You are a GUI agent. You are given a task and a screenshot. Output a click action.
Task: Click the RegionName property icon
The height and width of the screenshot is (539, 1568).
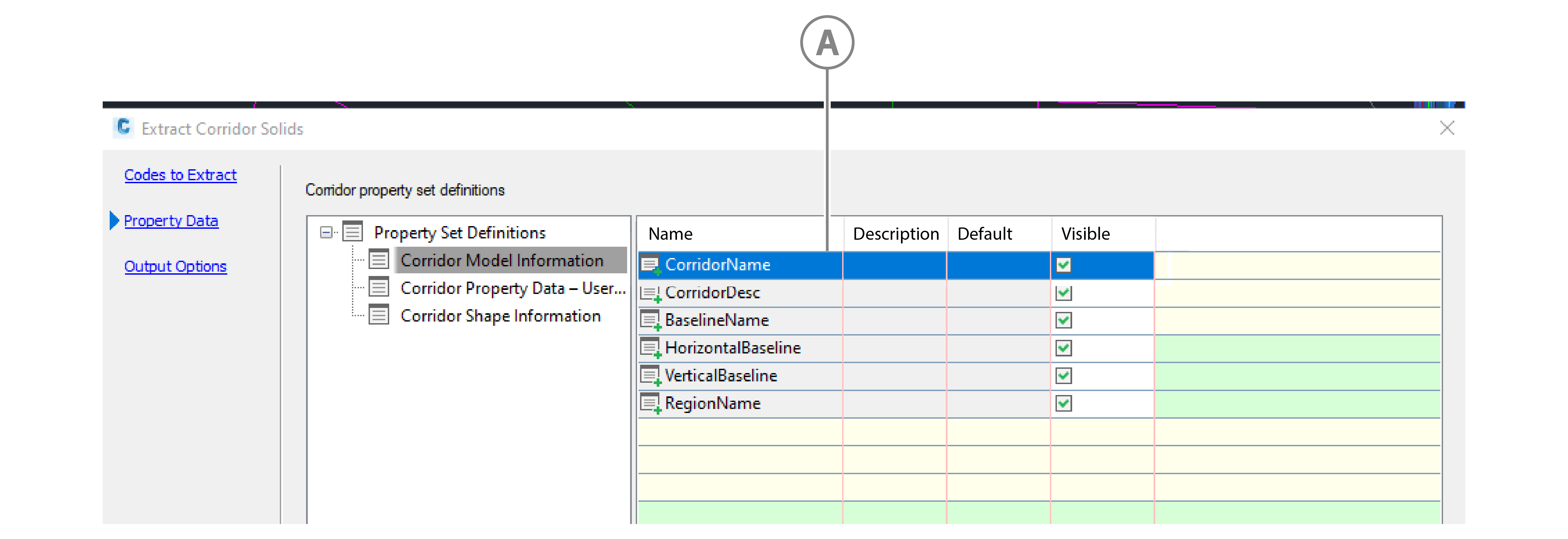point(650,403)
